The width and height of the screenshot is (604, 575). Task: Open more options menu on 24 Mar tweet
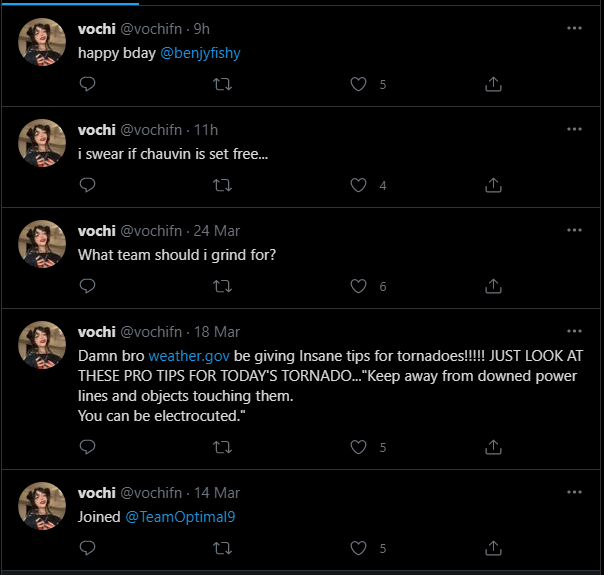tap(574, 229)
